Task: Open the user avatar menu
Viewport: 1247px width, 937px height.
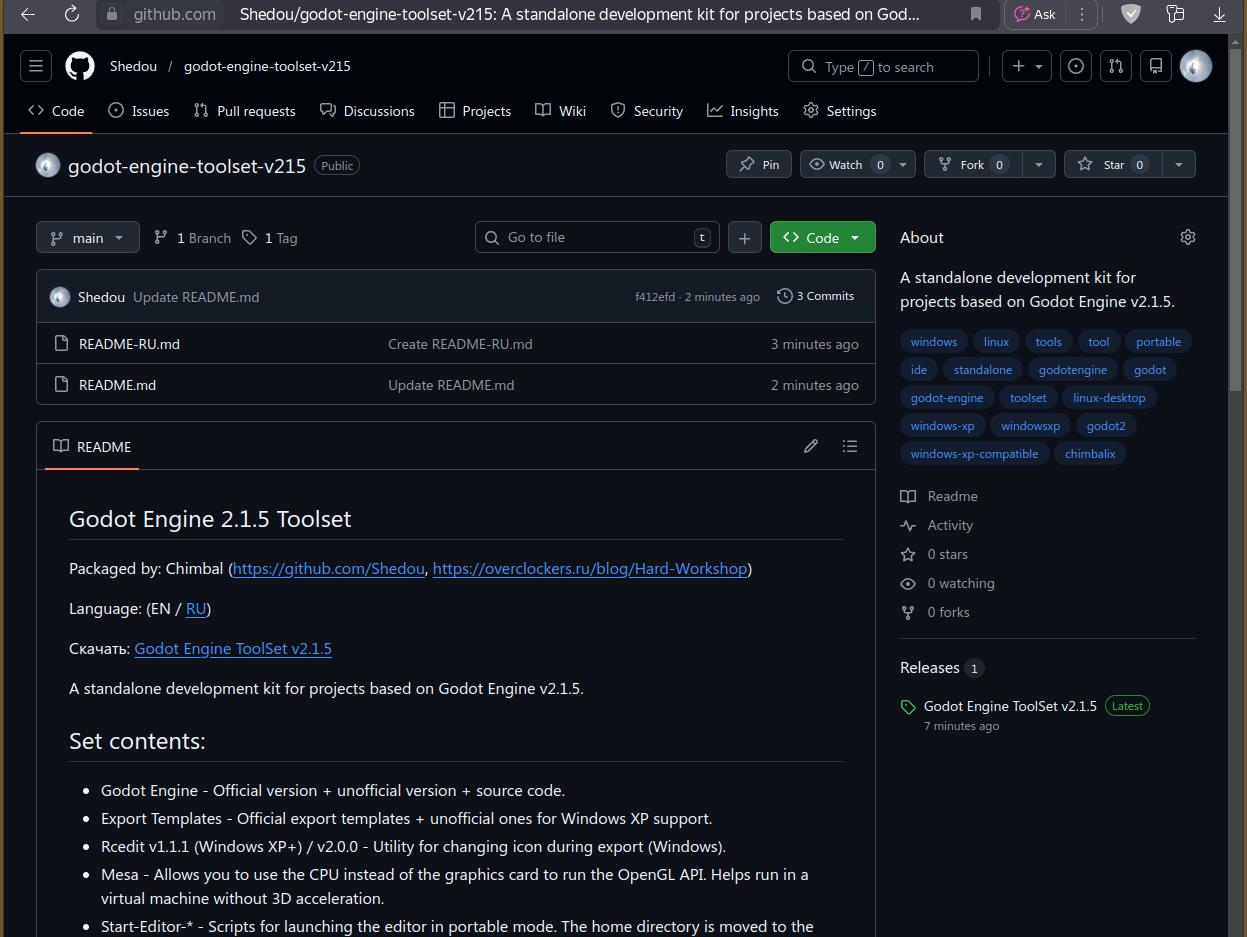Action: (x=1196, y=66)
